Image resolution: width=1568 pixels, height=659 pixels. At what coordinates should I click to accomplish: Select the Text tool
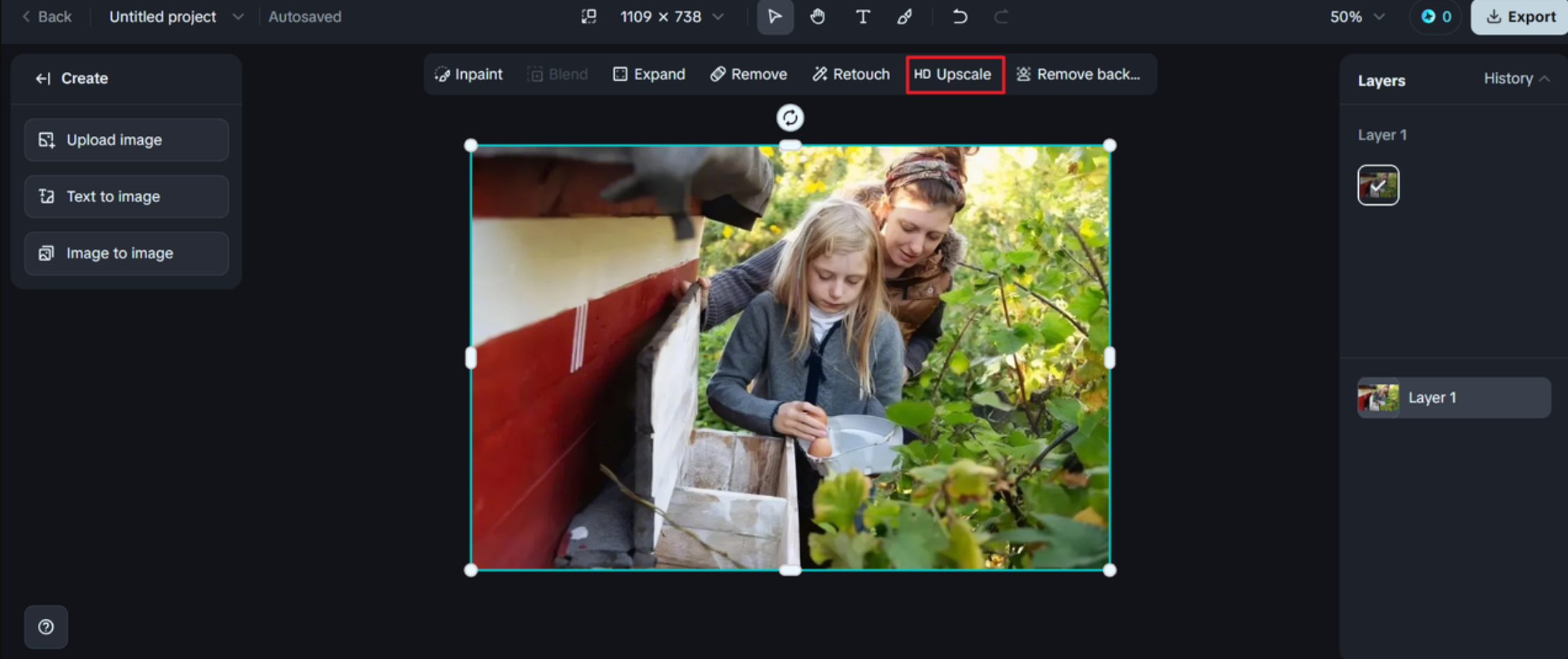863,17
